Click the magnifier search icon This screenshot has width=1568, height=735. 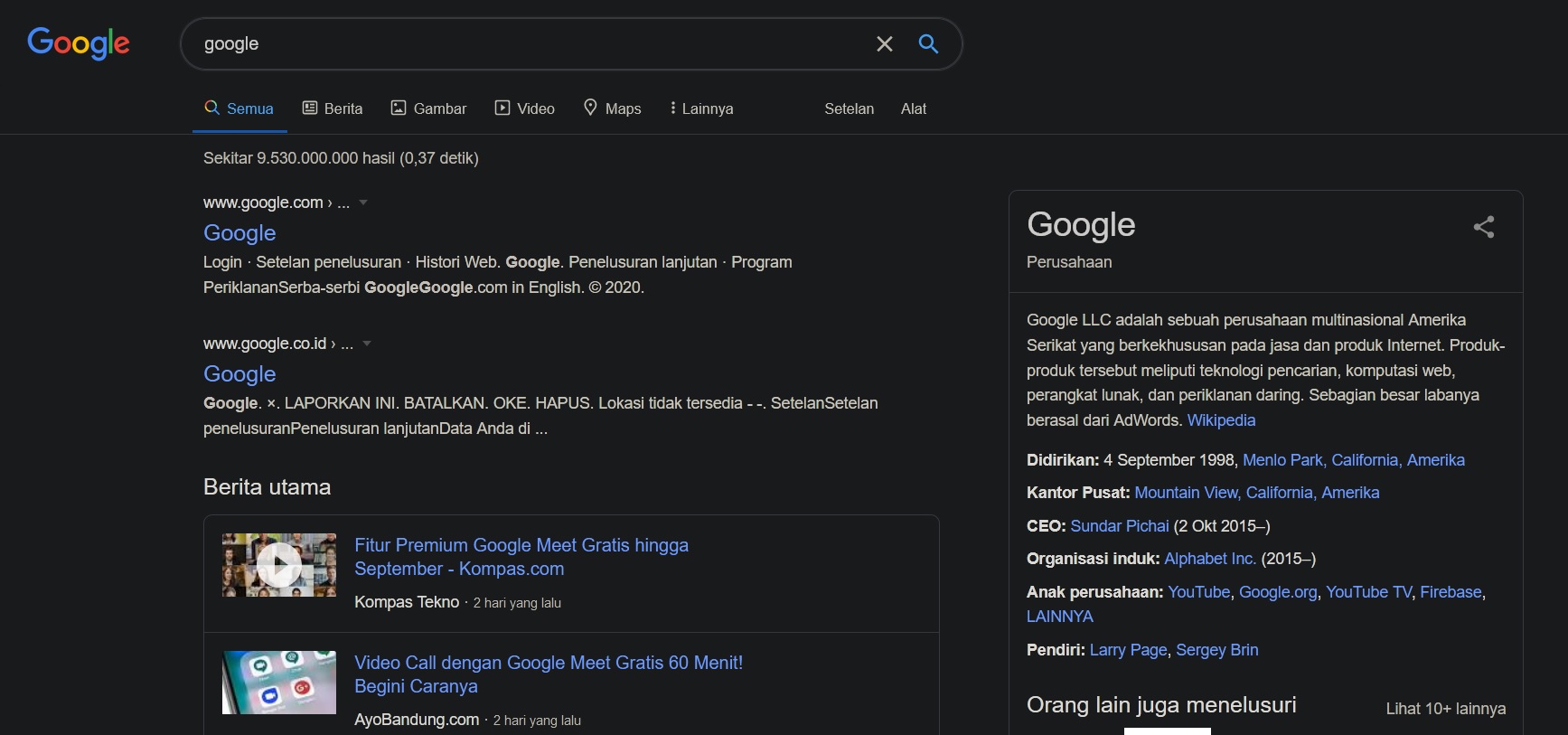(928, 43)
